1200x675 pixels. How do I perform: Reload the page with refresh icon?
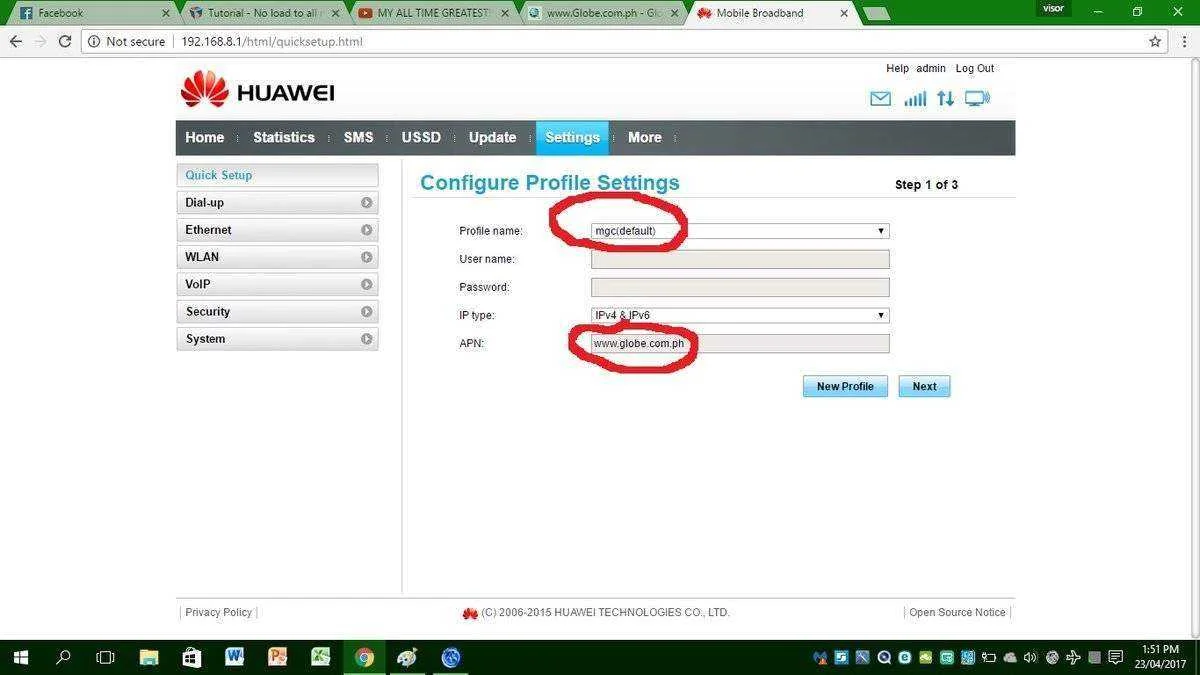[x=65, y=42]
